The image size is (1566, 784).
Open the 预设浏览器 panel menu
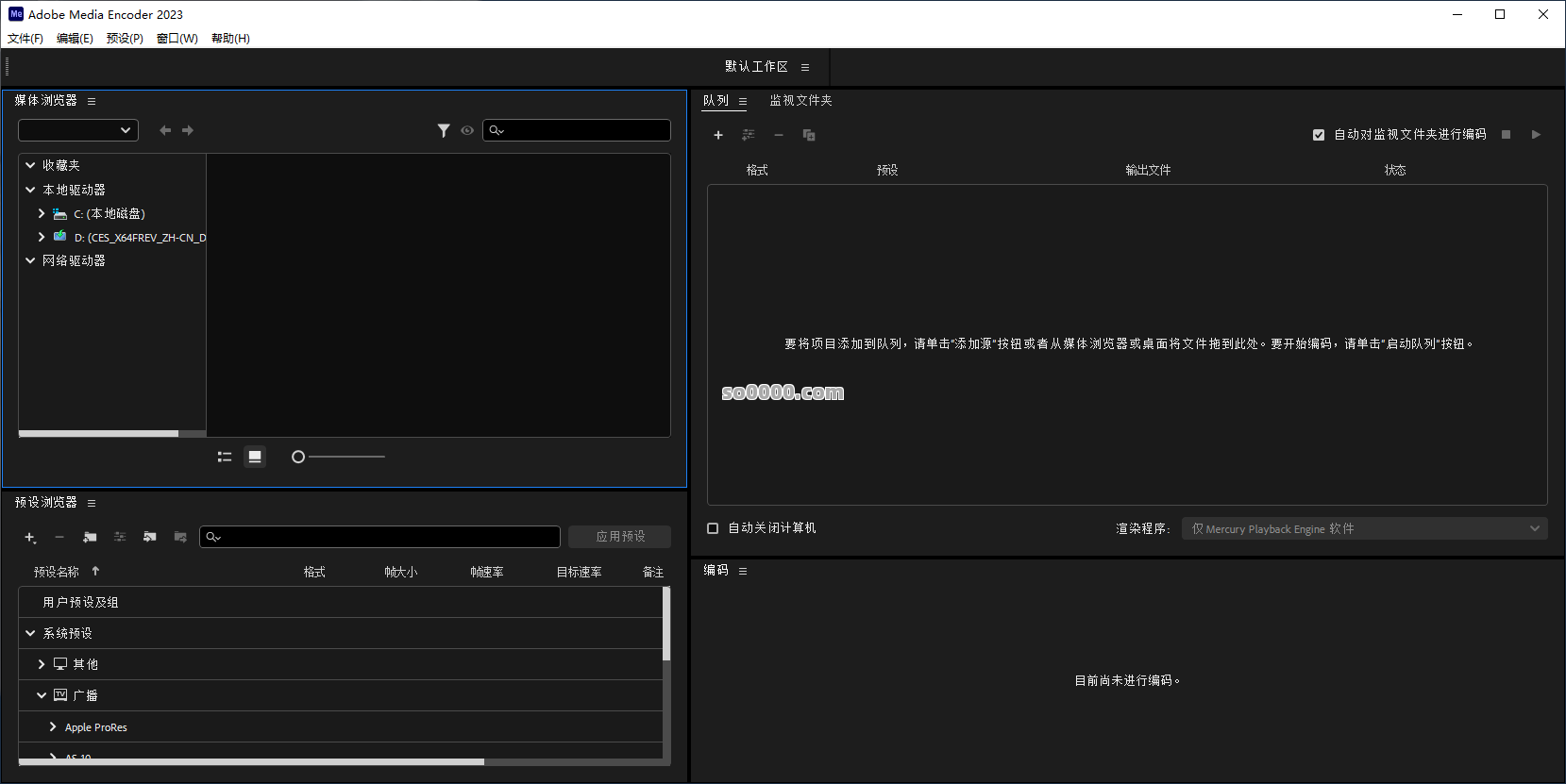click(x=92, y=503)
